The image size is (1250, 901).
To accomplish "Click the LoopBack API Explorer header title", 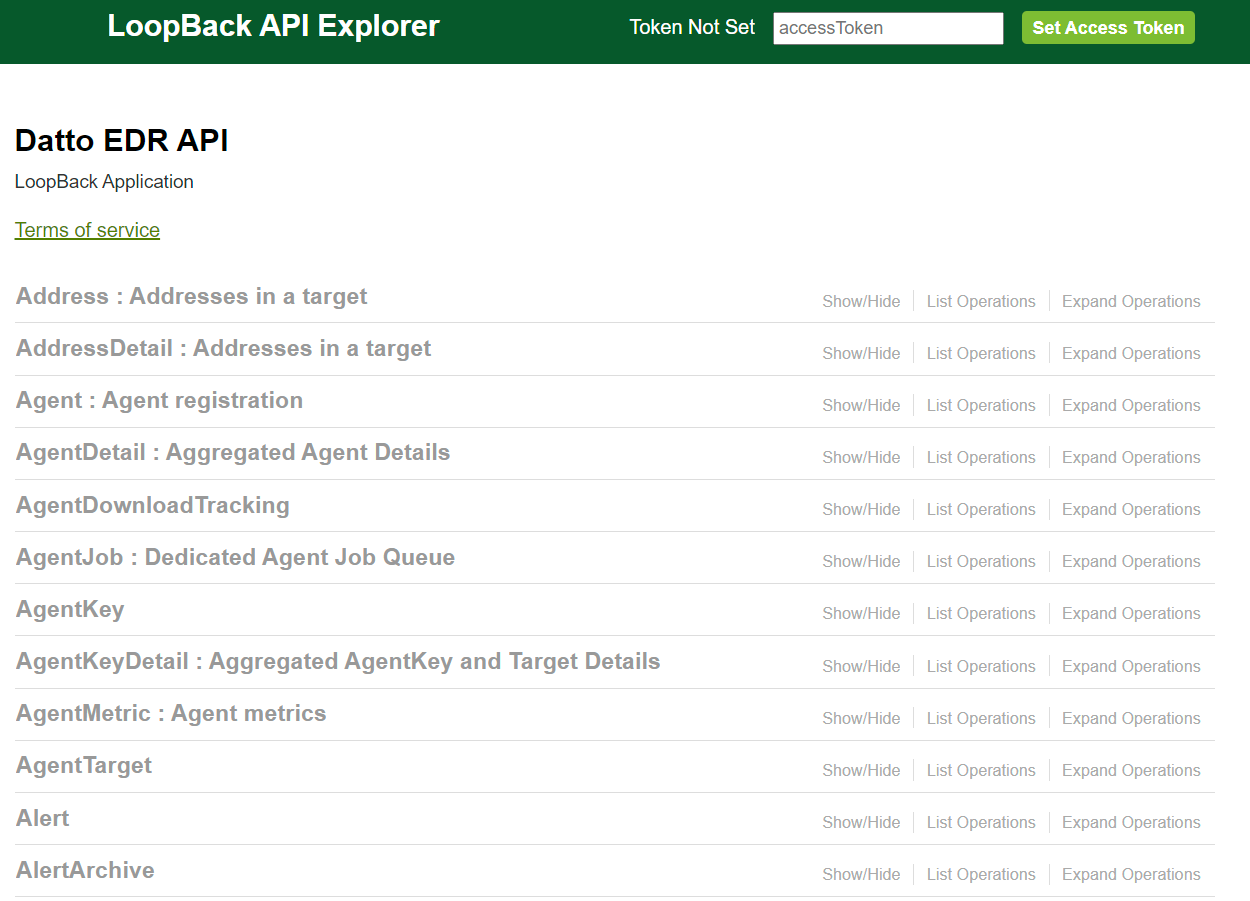I will pos(273,26).
